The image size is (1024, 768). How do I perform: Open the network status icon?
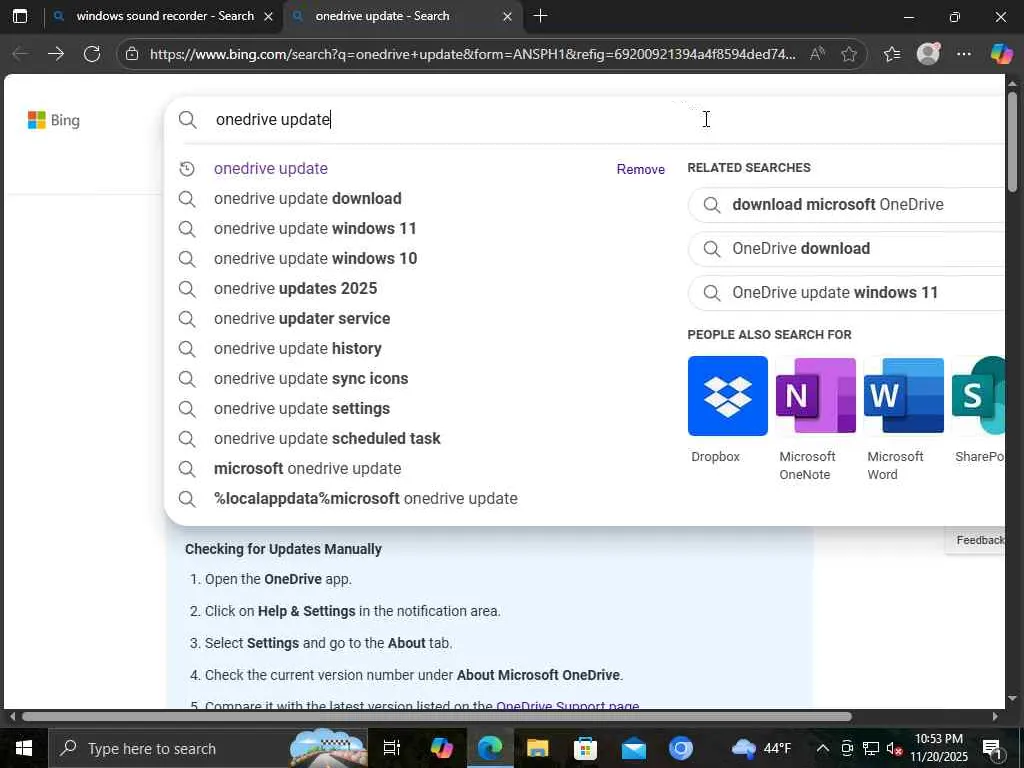(871, 748)
